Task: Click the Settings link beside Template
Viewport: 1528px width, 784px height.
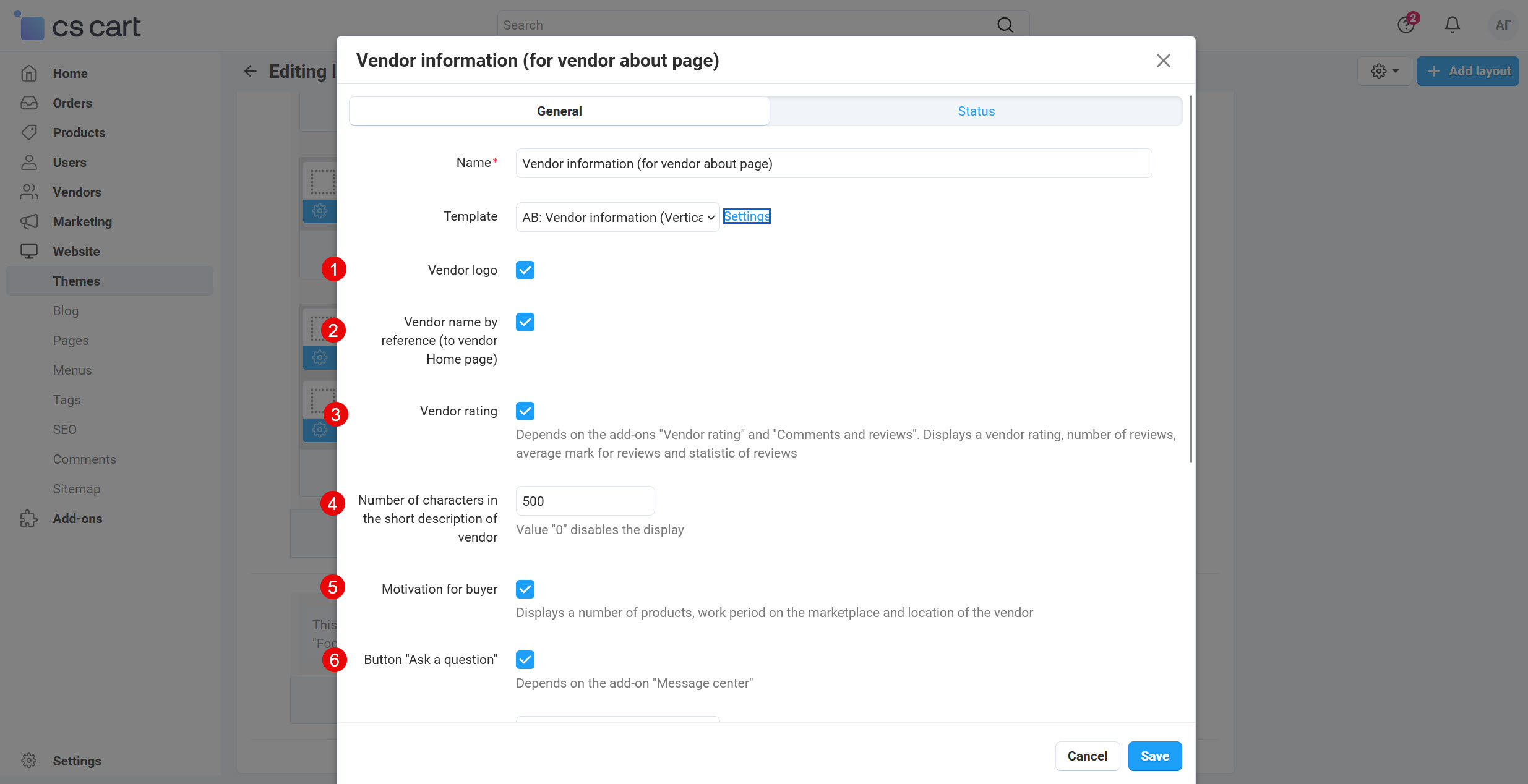Action: 746,216
